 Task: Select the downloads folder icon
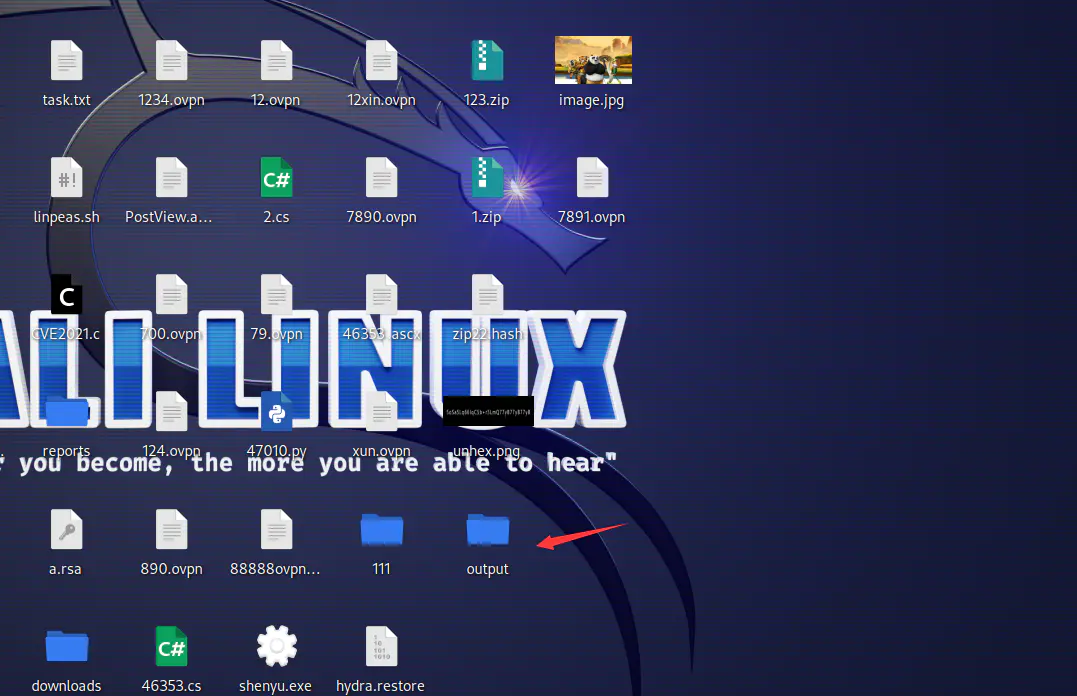point(67,647)
